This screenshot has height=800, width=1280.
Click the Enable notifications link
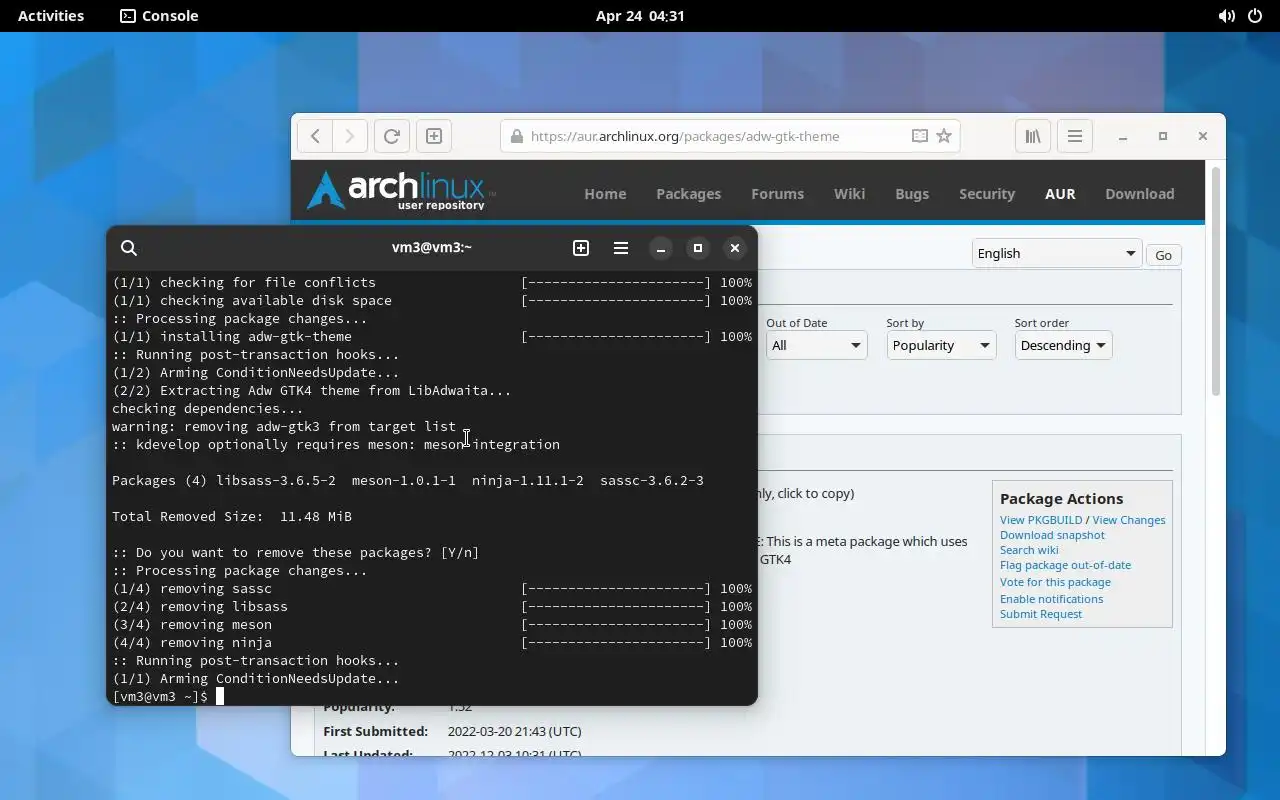coord(1051,599)
